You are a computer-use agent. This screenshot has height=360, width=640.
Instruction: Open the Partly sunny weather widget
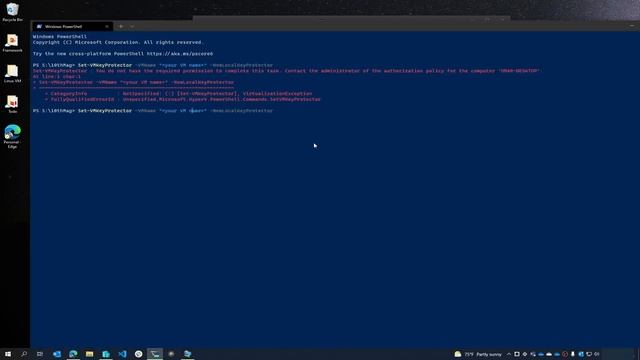point(478,354)
